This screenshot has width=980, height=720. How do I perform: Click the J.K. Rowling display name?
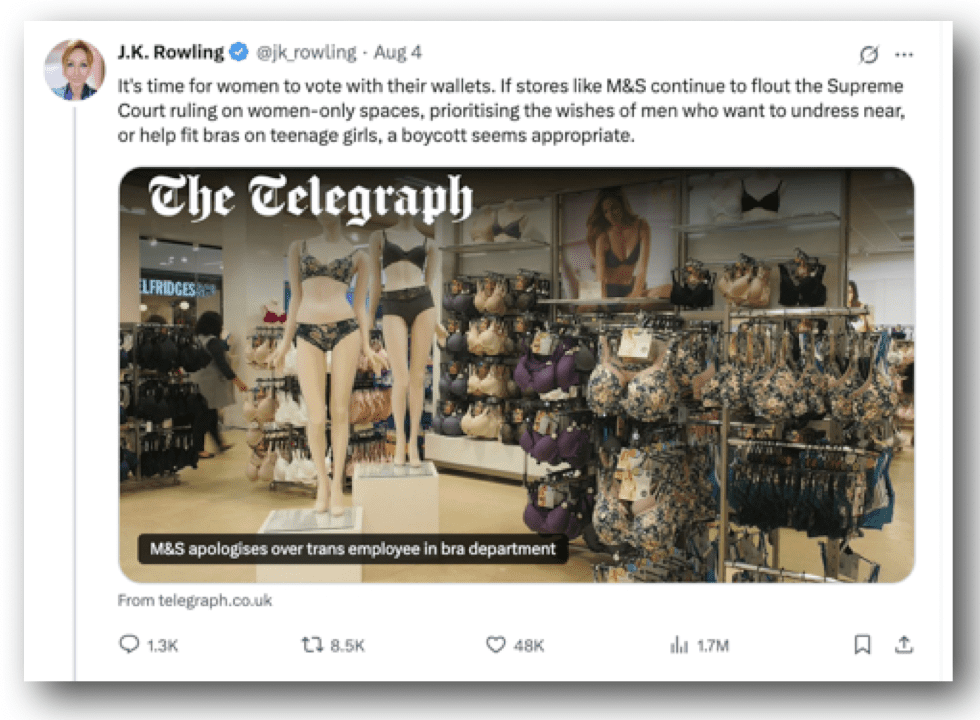point(171,52)
